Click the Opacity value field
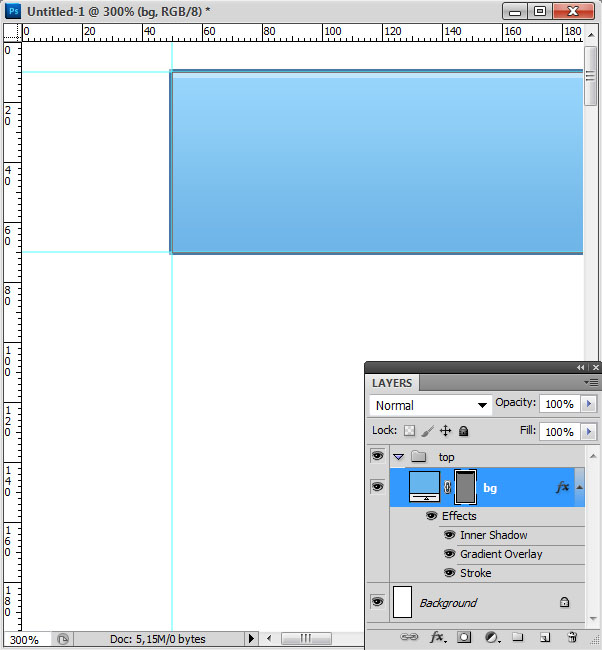Image resolution: width=602 pixels, height=650 pixels. pos(560,403)
